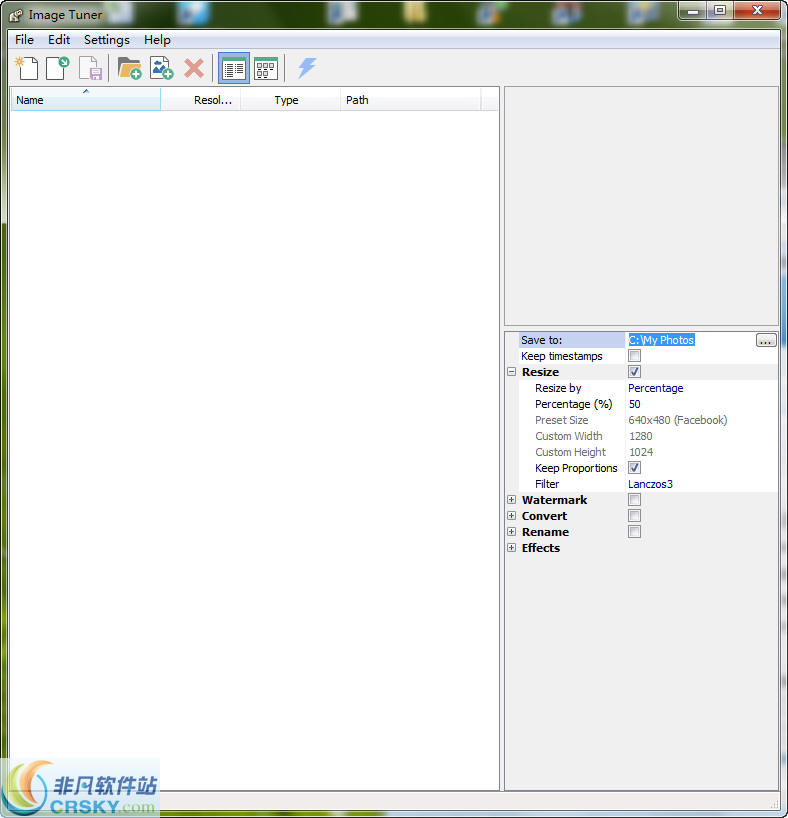Screen dimensions: 788x818
Task: Switch to thumbnails view
Action: pyautogui.click(x=266, y=68)
